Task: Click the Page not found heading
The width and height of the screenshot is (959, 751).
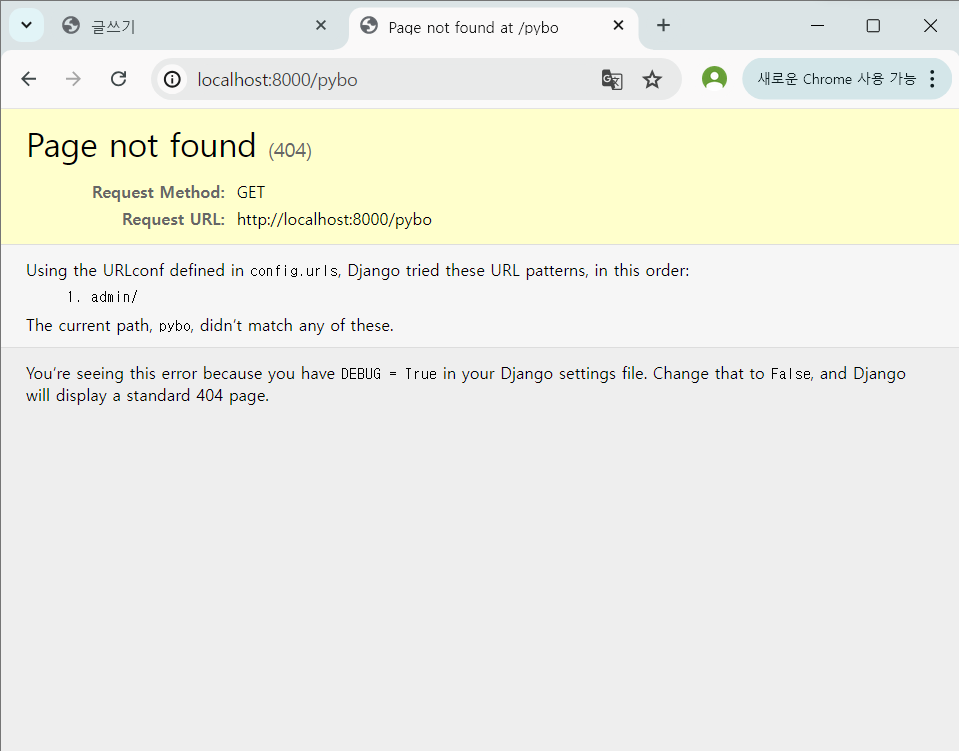Action: pos(141,146)
